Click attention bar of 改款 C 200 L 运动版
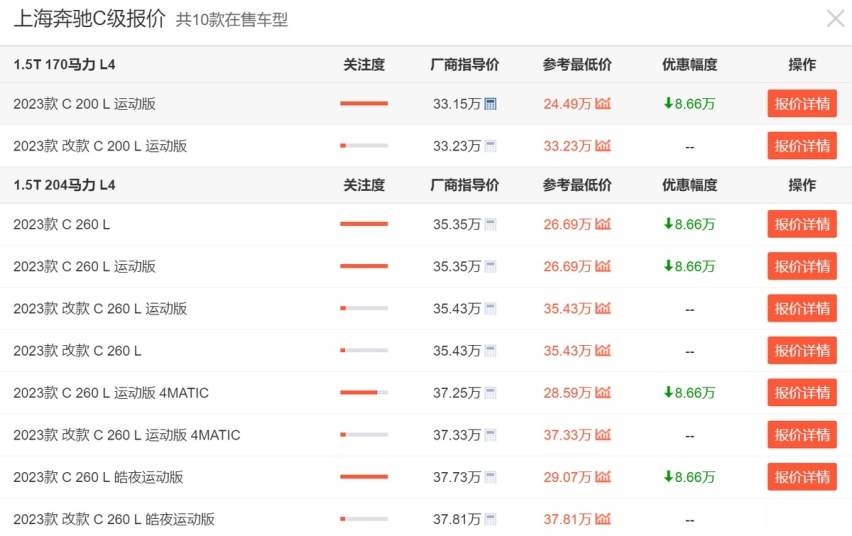This screenshot has height=536, width=852. pos(364,146)
